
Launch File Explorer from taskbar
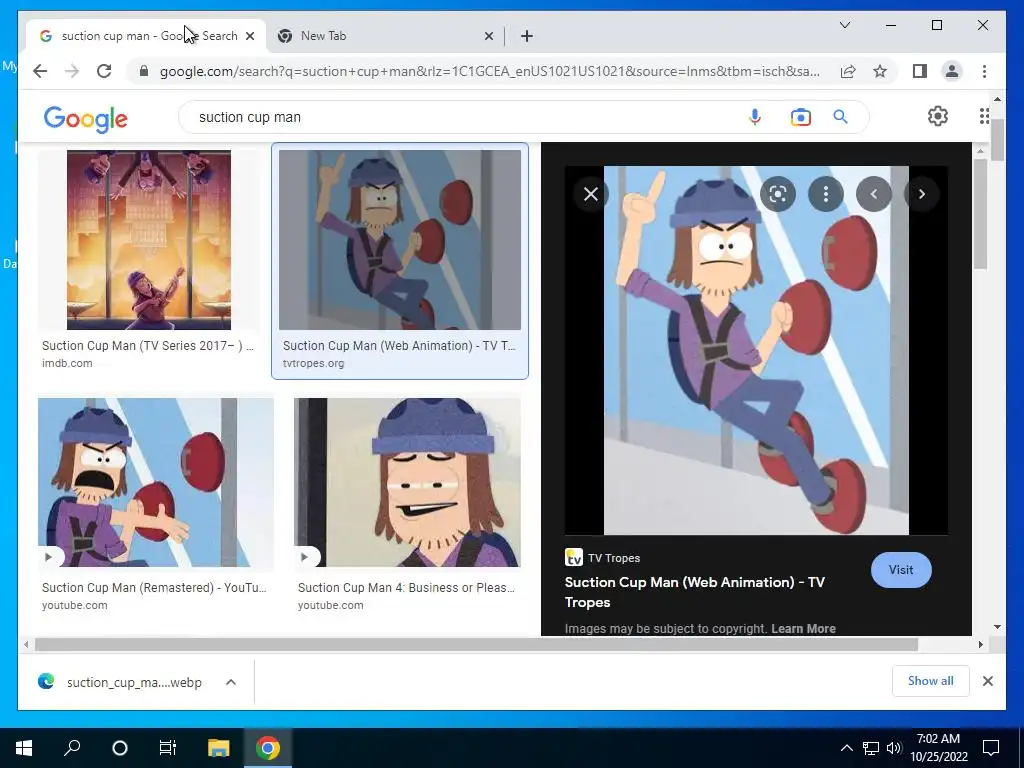[x=219, y=748]
